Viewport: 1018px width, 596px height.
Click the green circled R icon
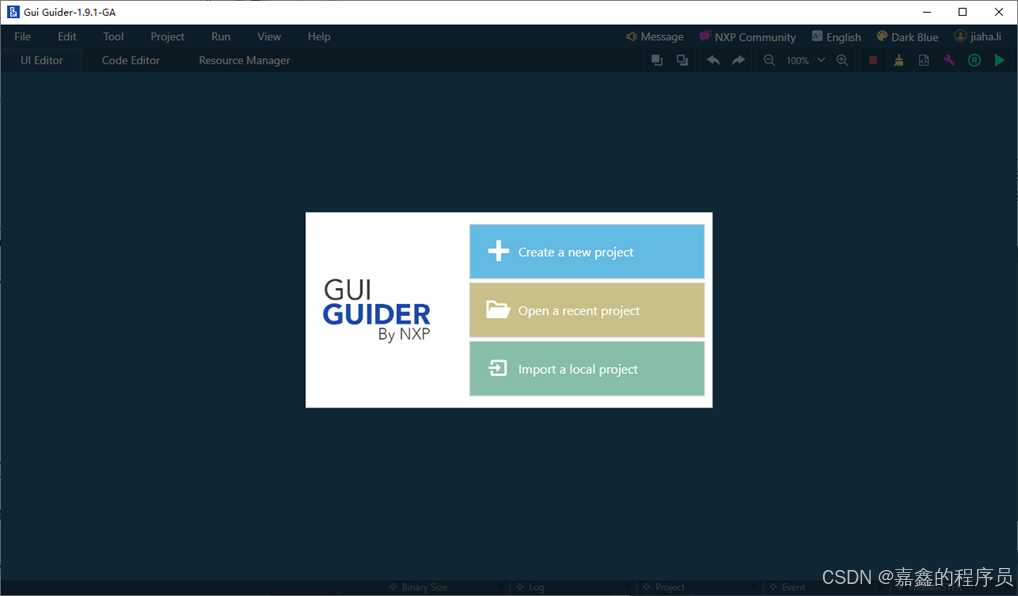tap(975, 60)
